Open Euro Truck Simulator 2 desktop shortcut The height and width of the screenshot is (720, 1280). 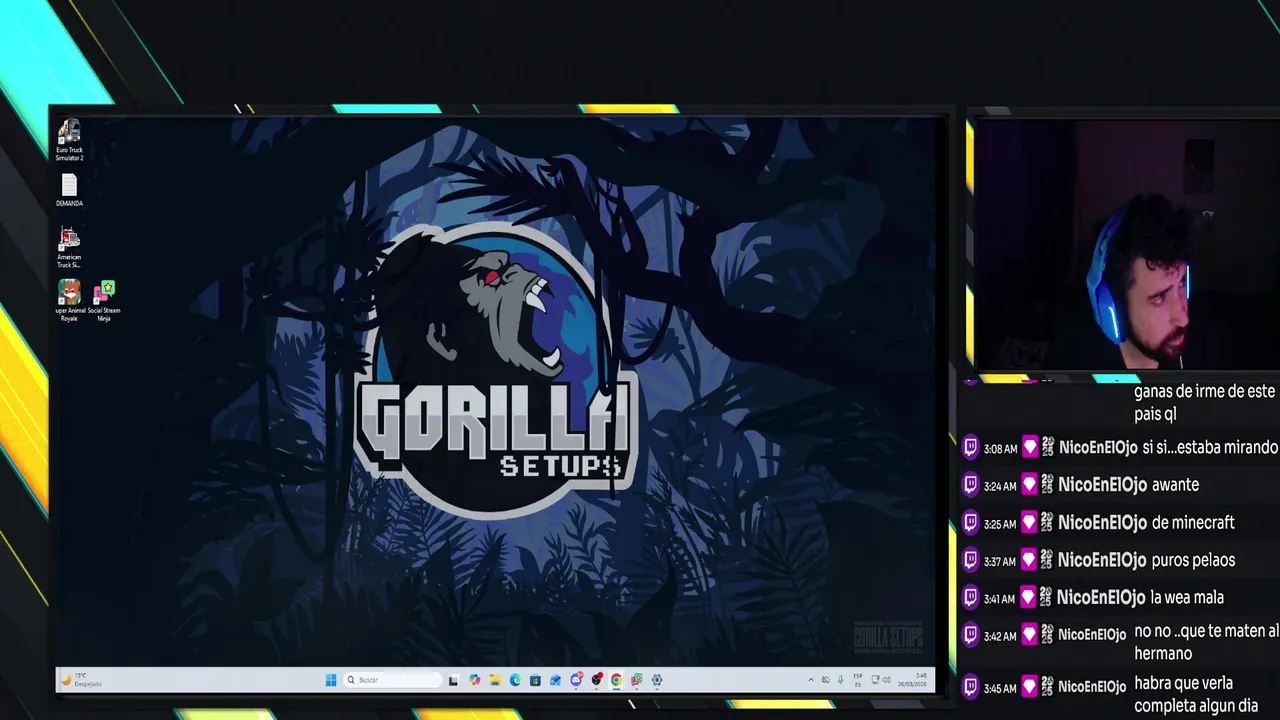[69, 140]
